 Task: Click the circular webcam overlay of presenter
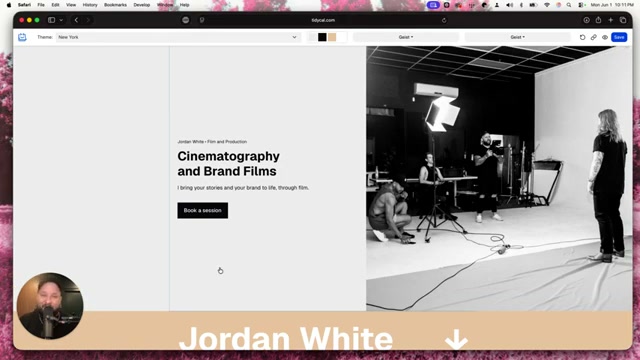pyautogui.click(x=50, y=306)
